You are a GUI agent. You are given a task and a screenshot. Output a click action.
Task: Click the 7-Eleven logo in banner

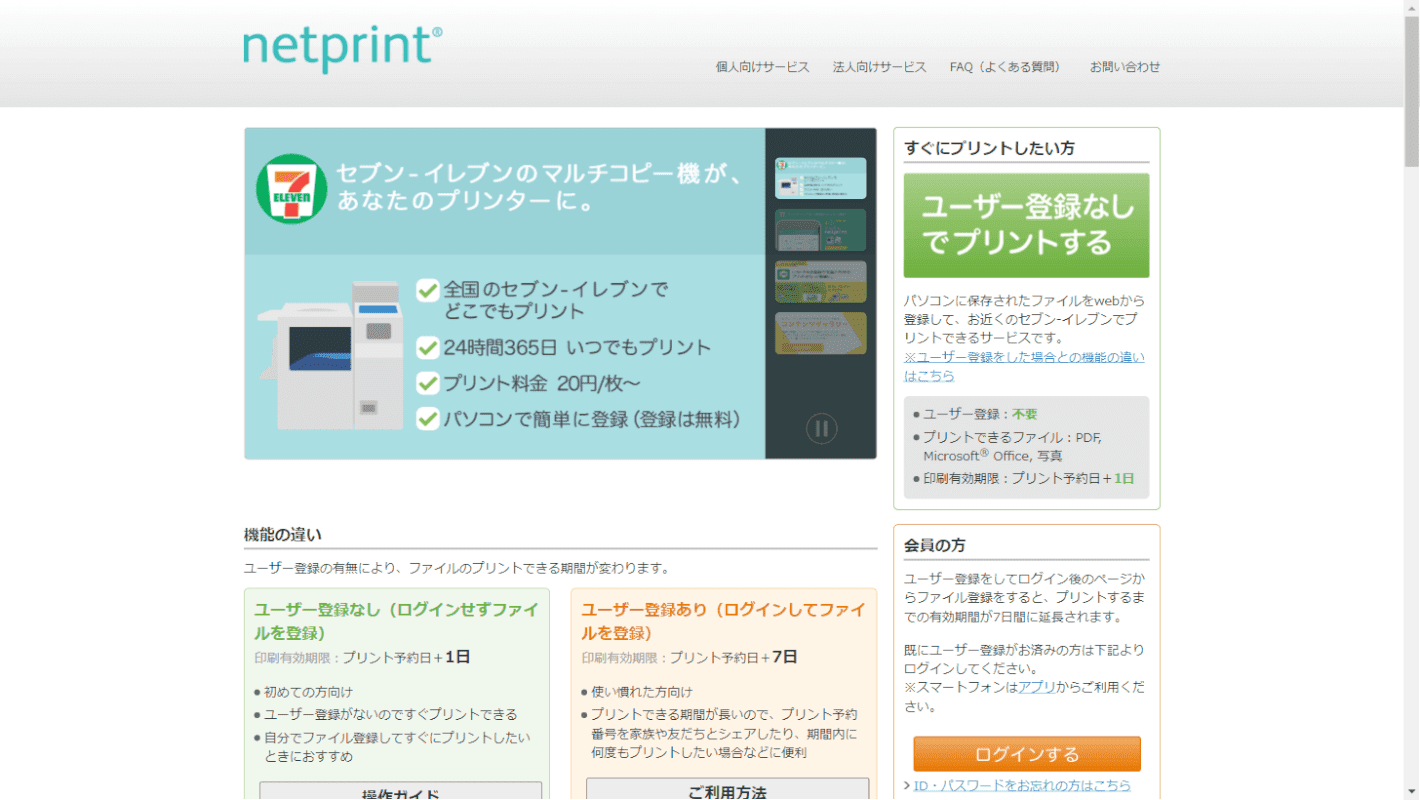[291, 189]
